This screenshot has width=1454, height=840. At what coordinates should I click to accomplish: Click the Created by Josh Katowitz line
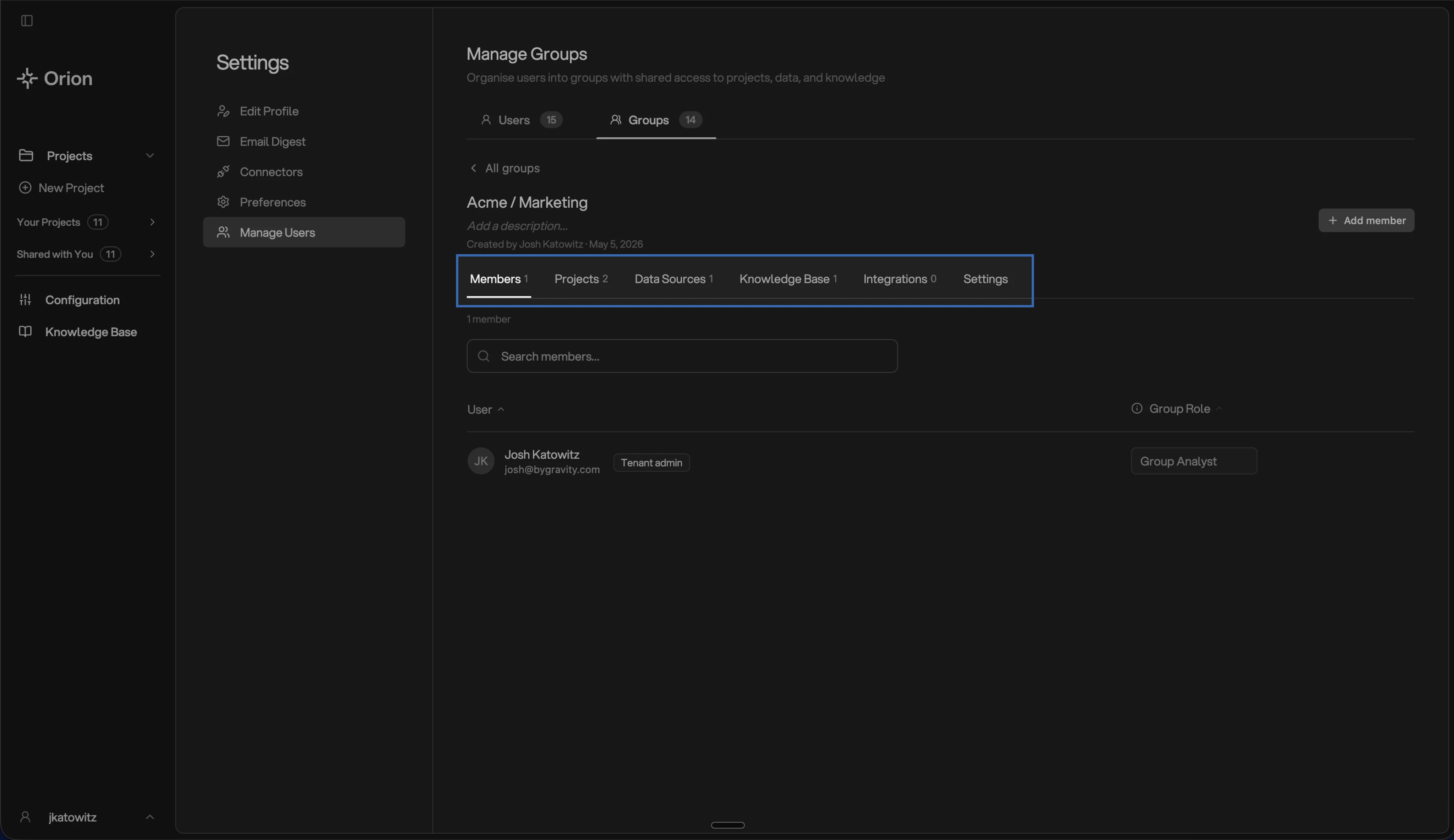point(554,244)
